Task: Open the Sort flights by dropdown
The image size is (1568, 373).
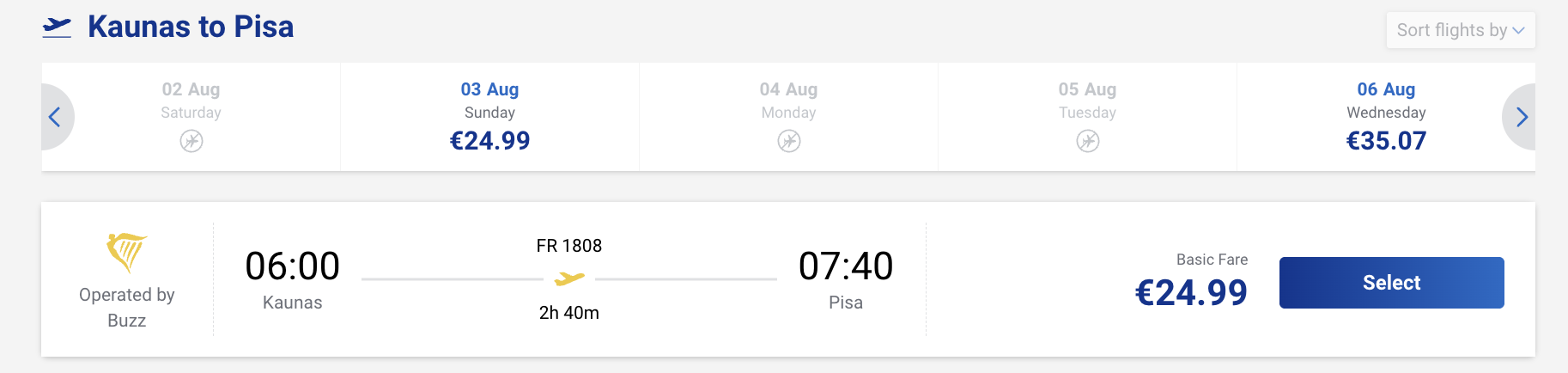Action: (1461, 30)
